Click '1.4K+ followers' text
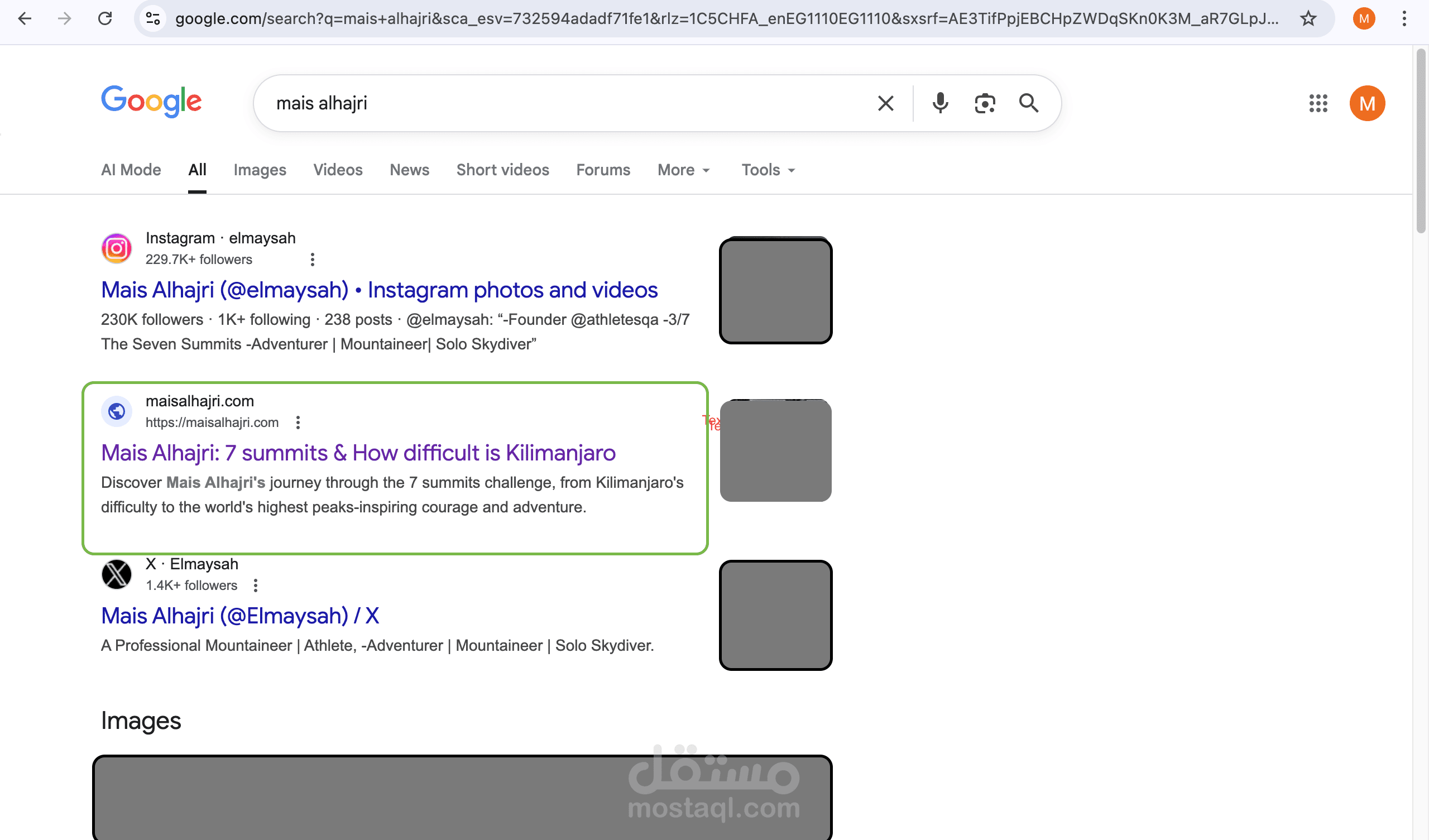The height and width of the screenshot is (840, 1429). [191, 585]
